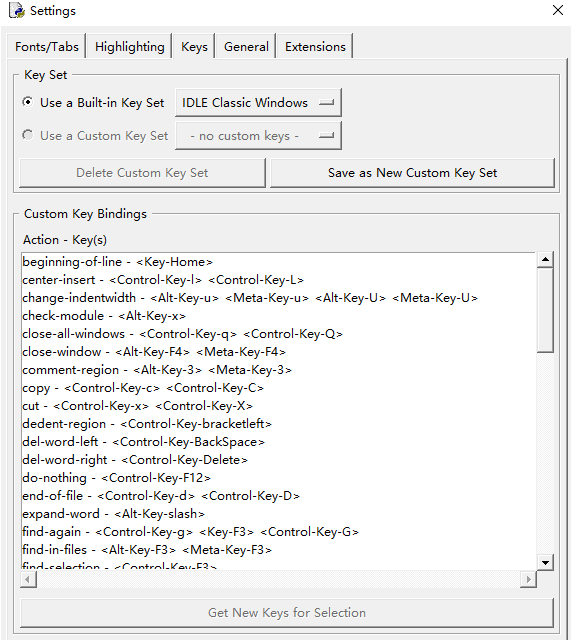Click Save as New Custom Key Set
The image size is (571, 640).
[x=412, y=173]
